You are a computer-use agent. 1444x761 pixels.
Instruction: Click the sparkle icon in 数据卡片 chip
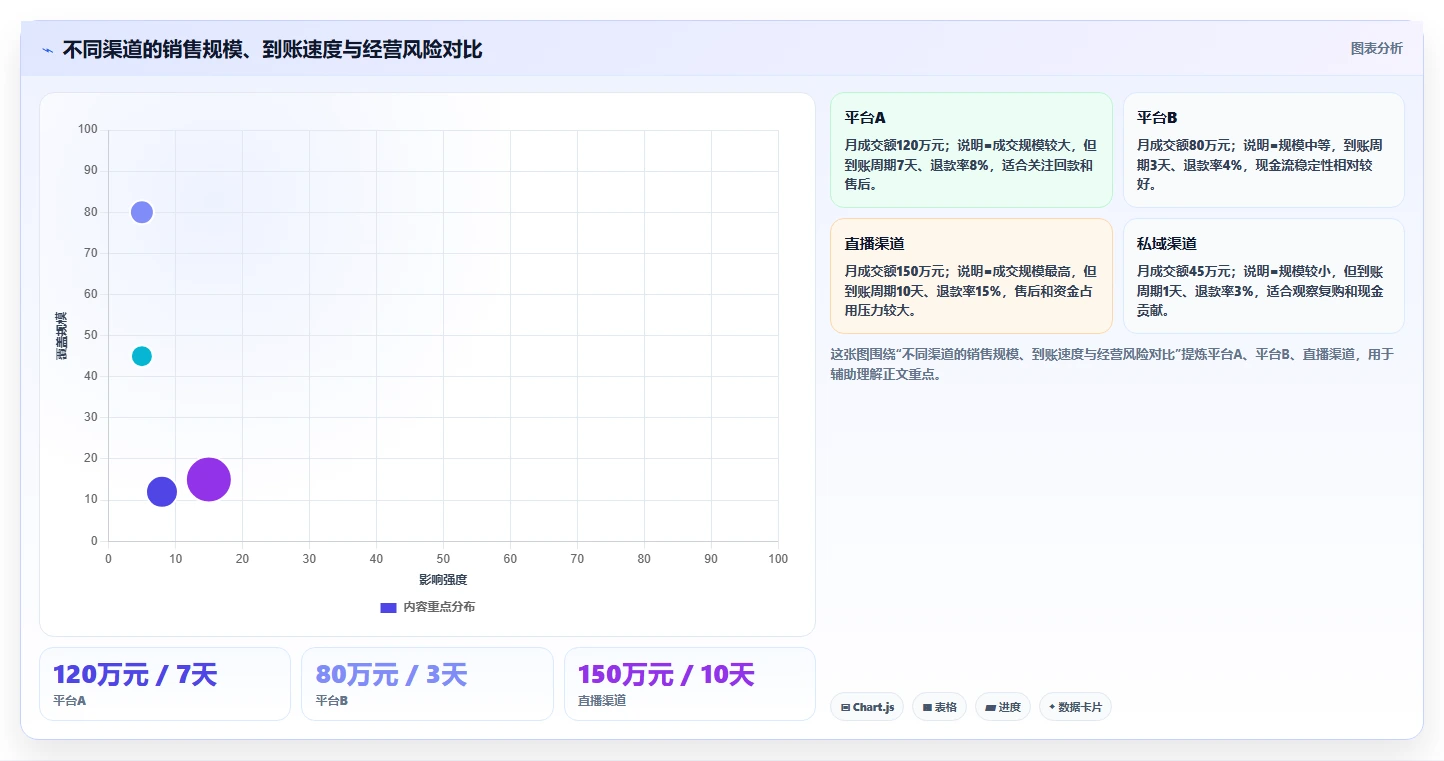coord(1052,707)
